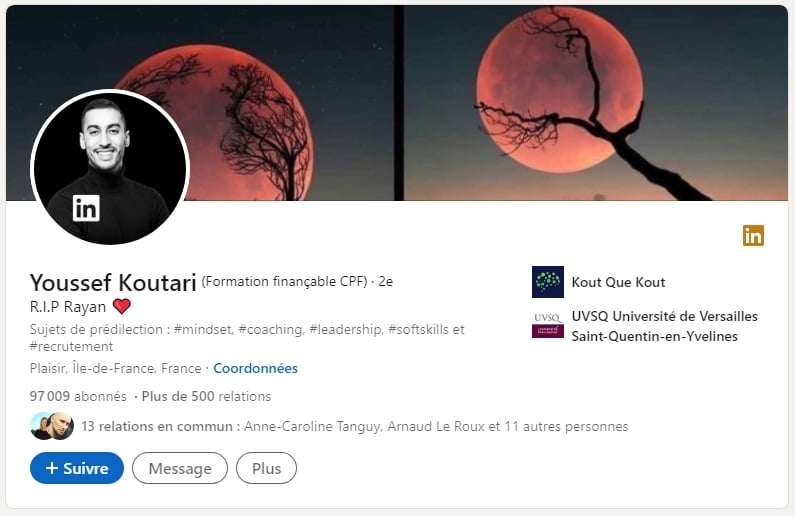
Task: Open the mutual connections avatar pair
Action: point(52,426)
